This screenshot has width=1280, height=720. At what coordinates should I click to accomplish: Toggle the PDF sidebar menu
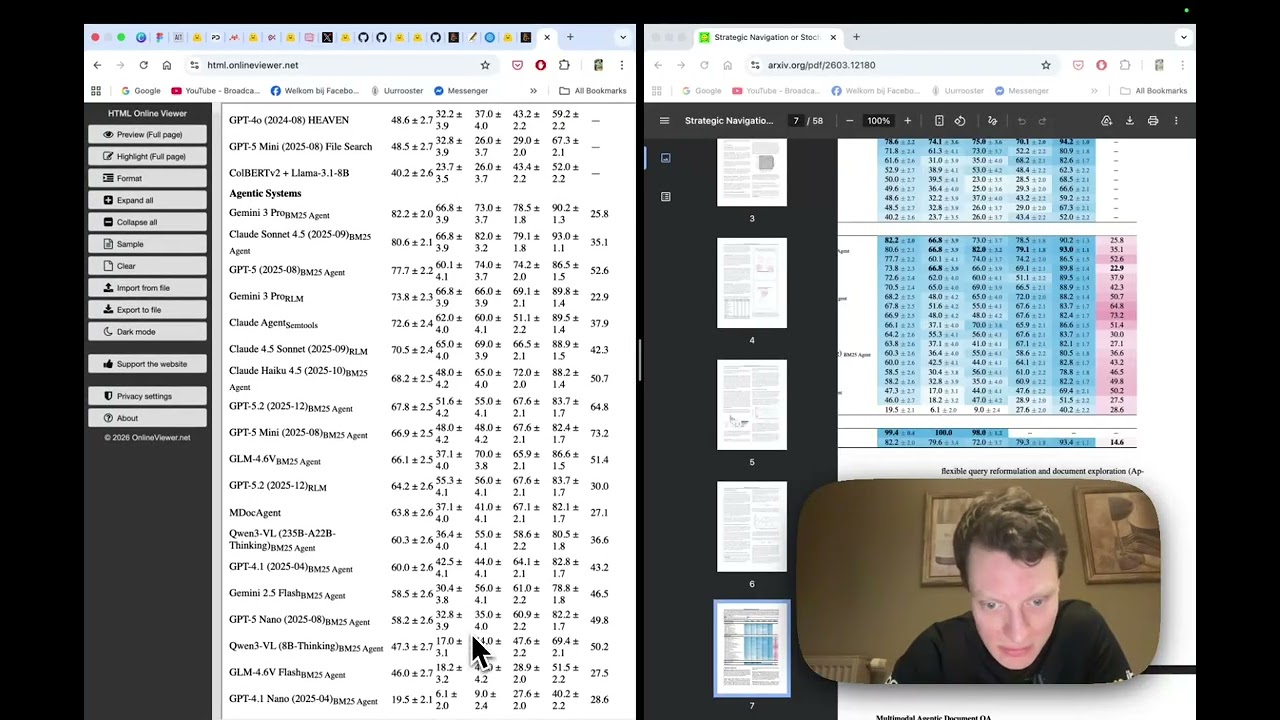tap(664, 121)
